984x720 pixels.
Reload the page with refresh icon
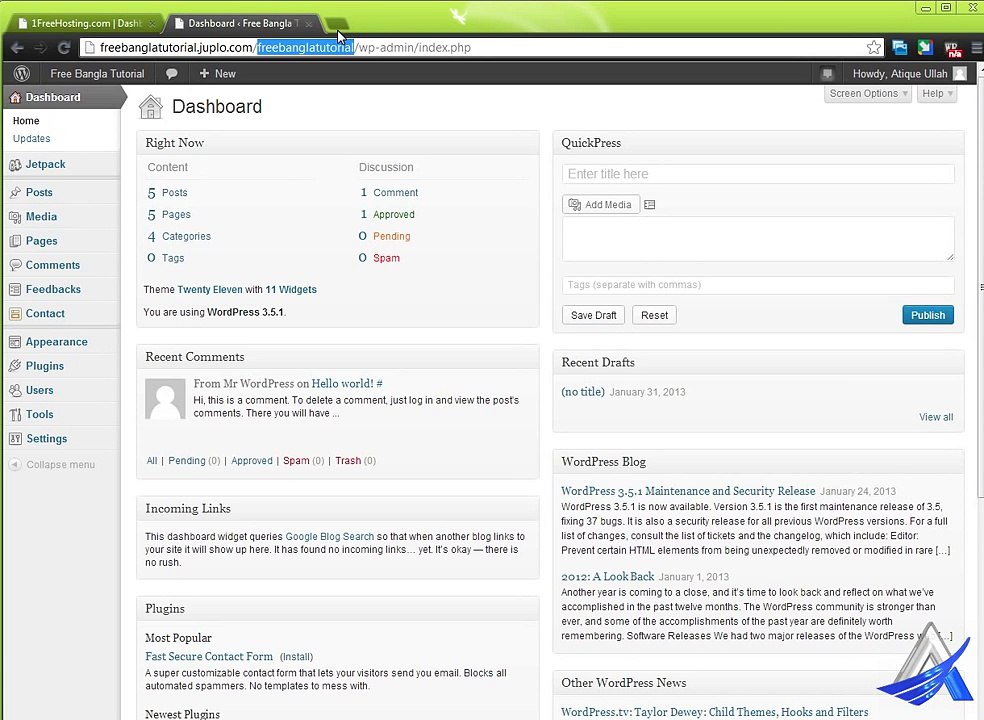[63, 48]
